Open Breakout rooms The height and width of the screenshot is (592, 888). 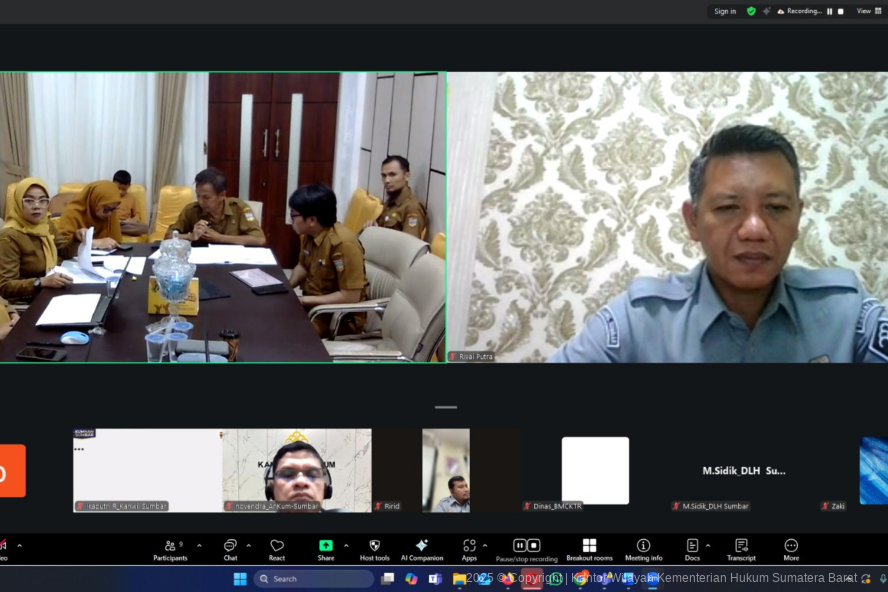click(x=589, y=549)
